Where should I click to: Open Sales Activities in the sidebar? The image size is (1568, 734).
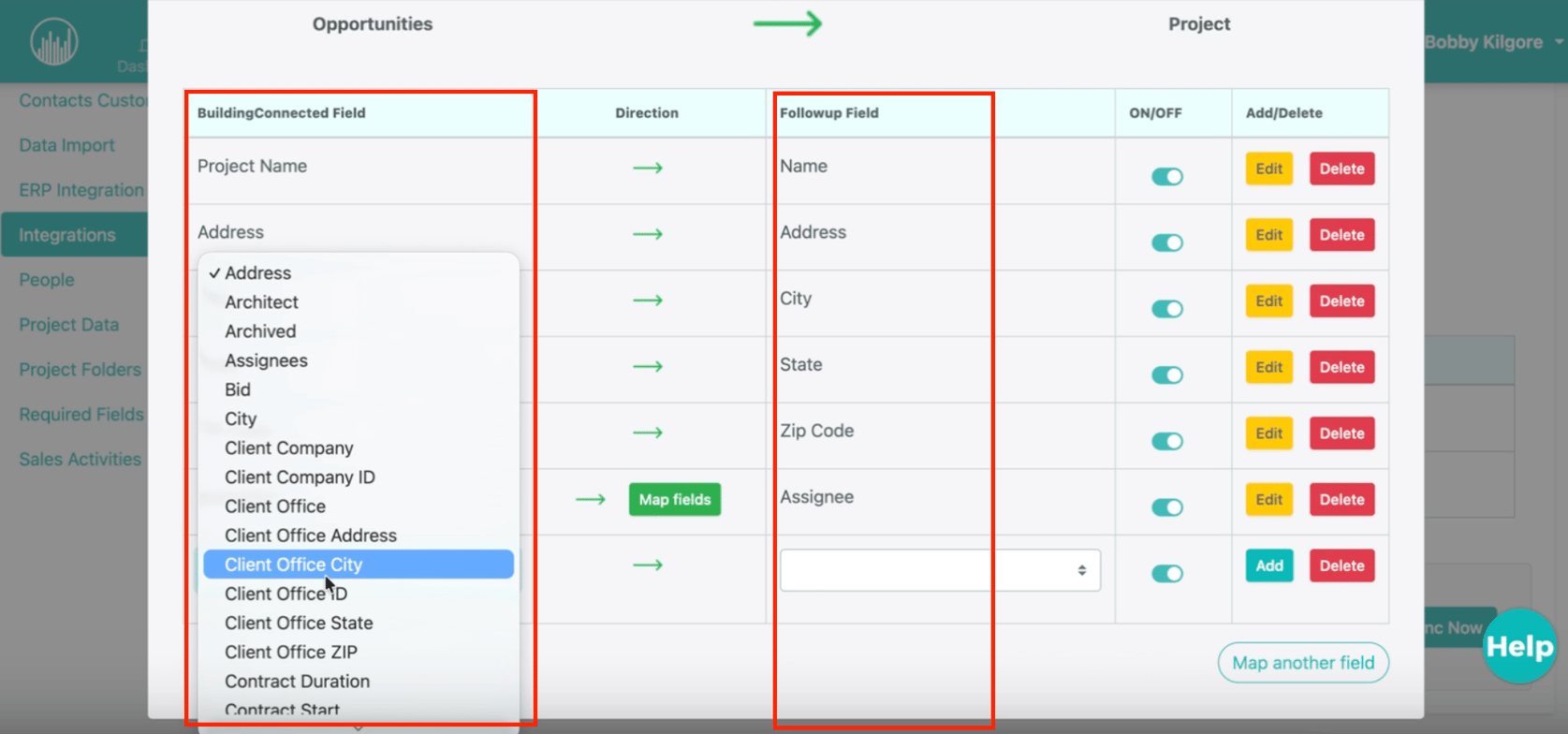pos(81,460)
